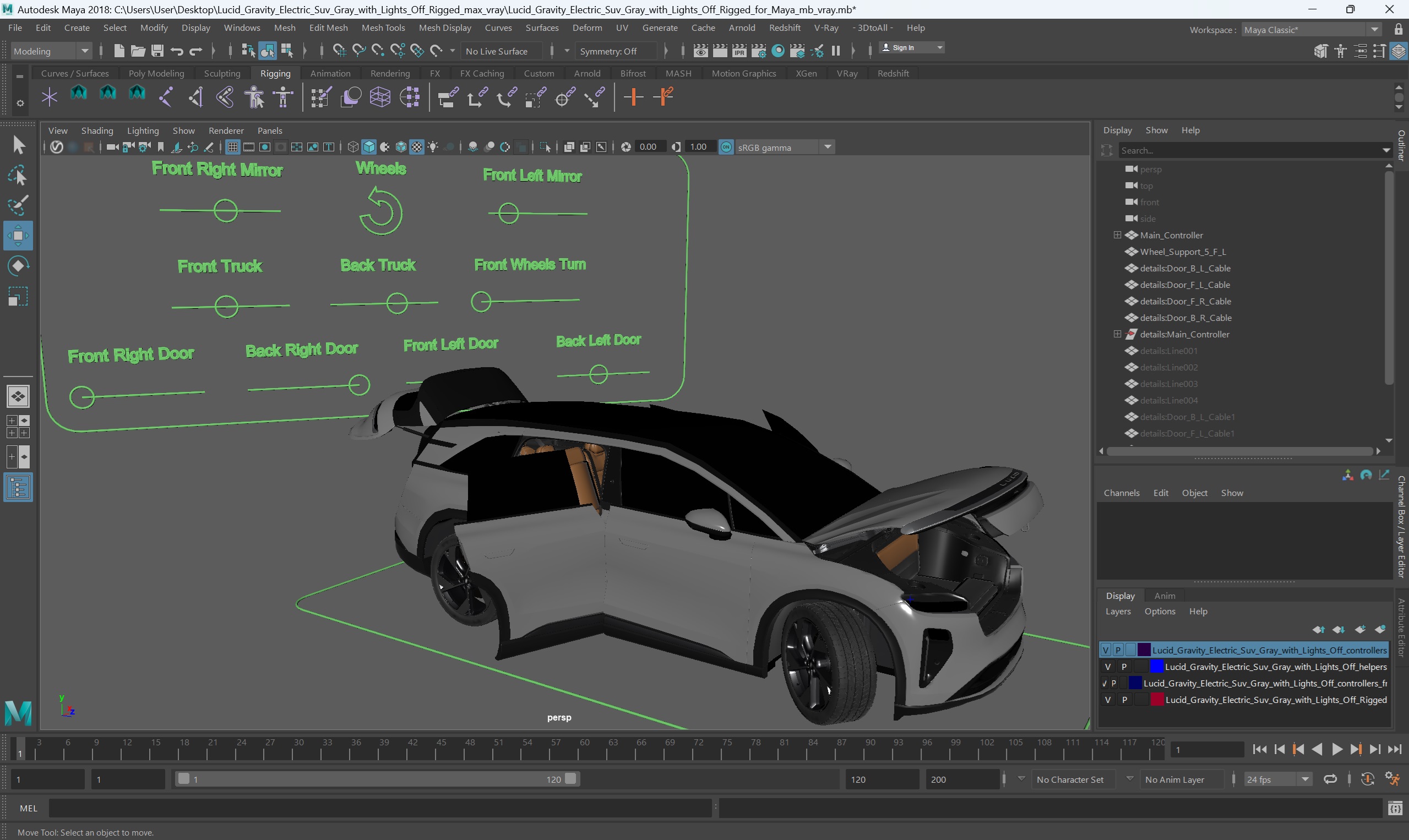Open the Sign In account dropdown

coord(911,47)
